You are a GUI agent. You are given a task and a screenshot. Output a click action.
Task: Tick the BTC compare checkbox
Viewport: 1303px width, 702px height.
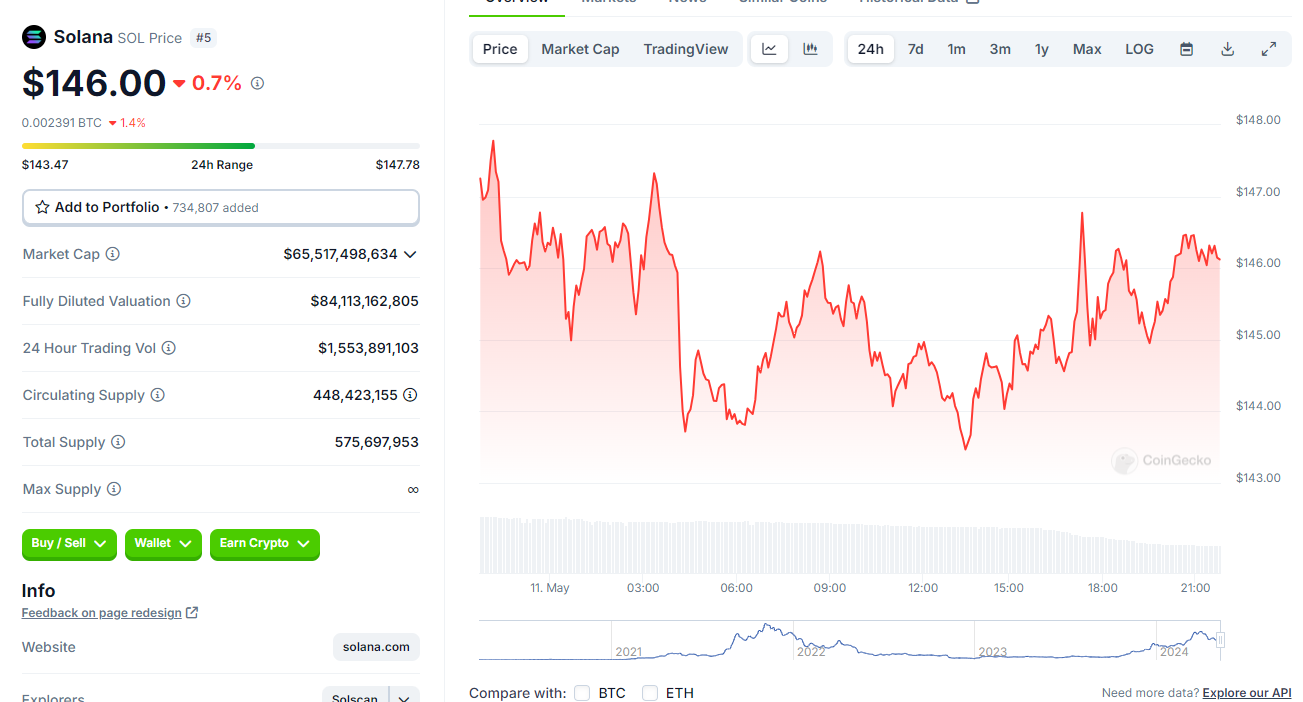[583, 693]
